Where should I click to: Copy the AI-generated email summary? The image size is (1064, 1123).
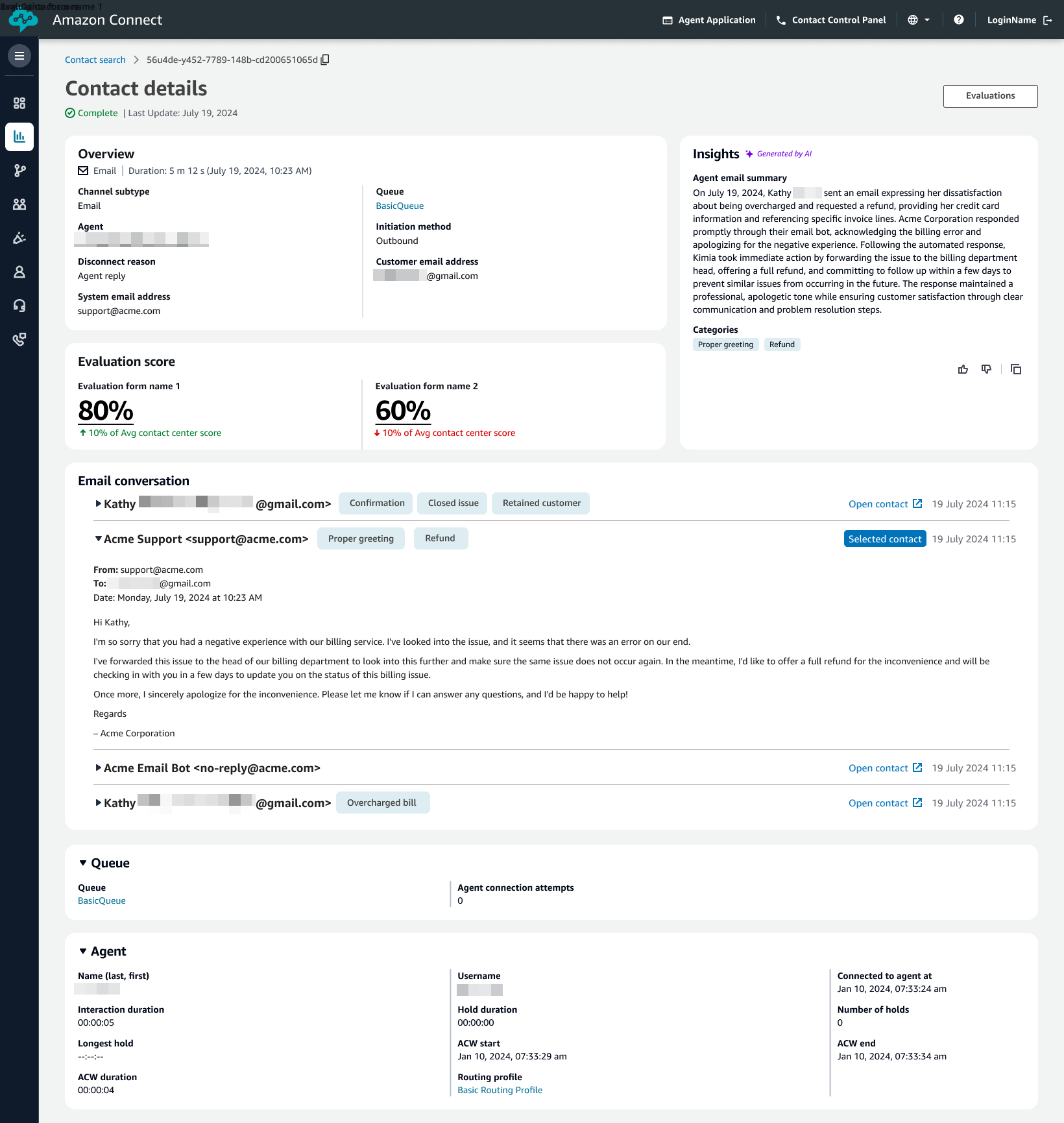1016,369
